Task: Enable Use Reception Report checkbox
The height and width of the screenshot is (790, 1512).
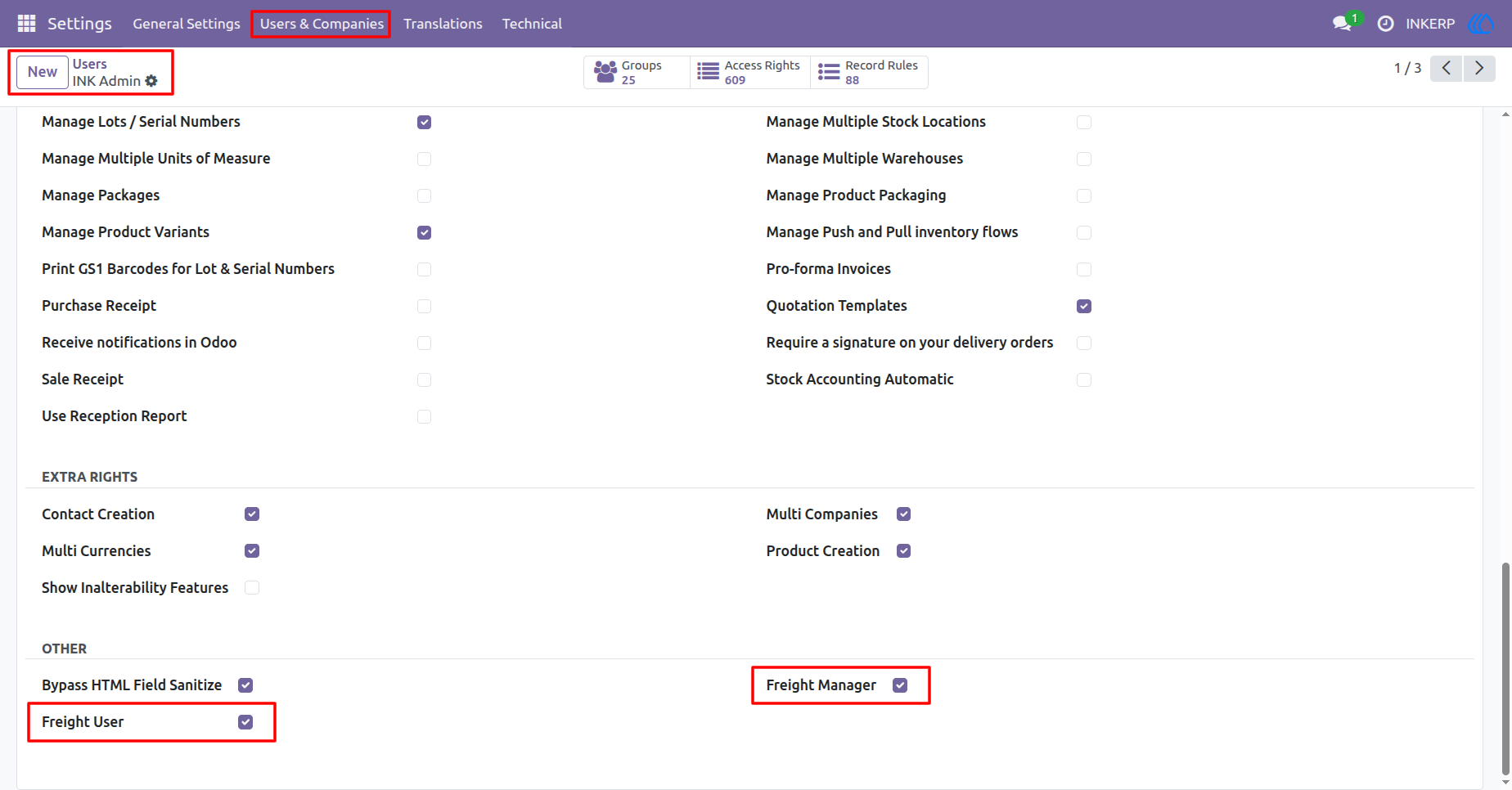Action: click(424, 416)
